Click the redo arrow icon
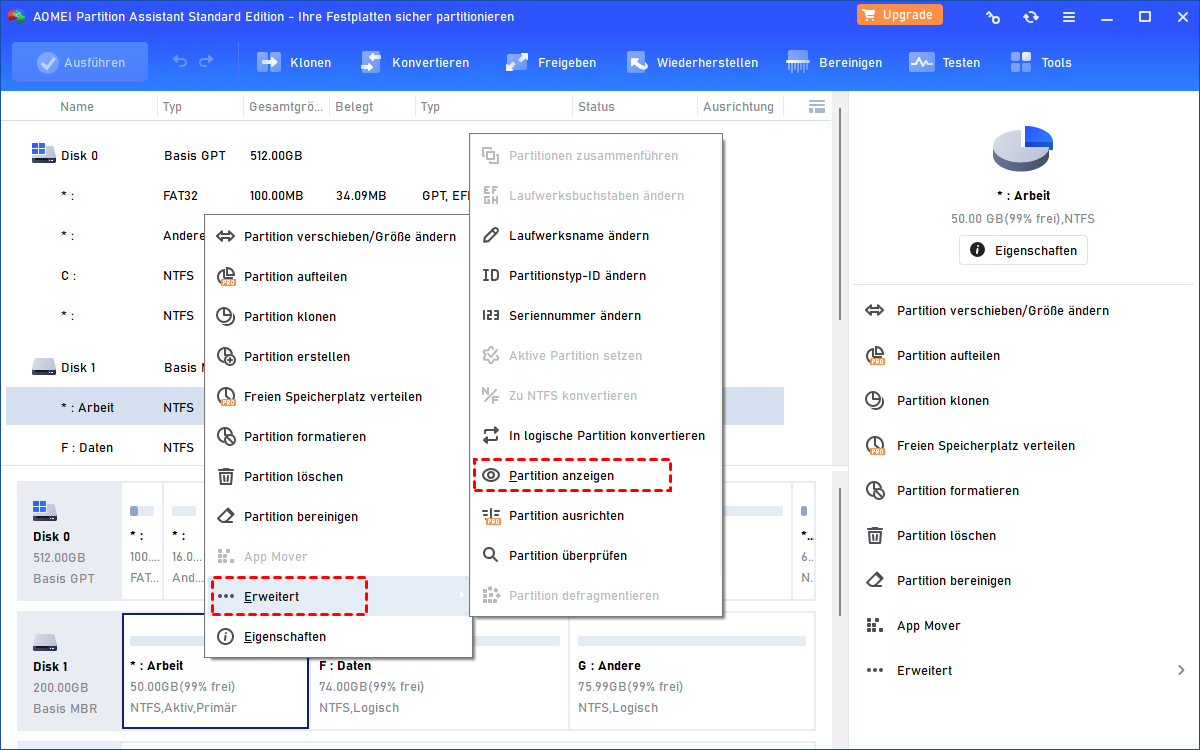The image size is (1200, 750). coord(206,62)
